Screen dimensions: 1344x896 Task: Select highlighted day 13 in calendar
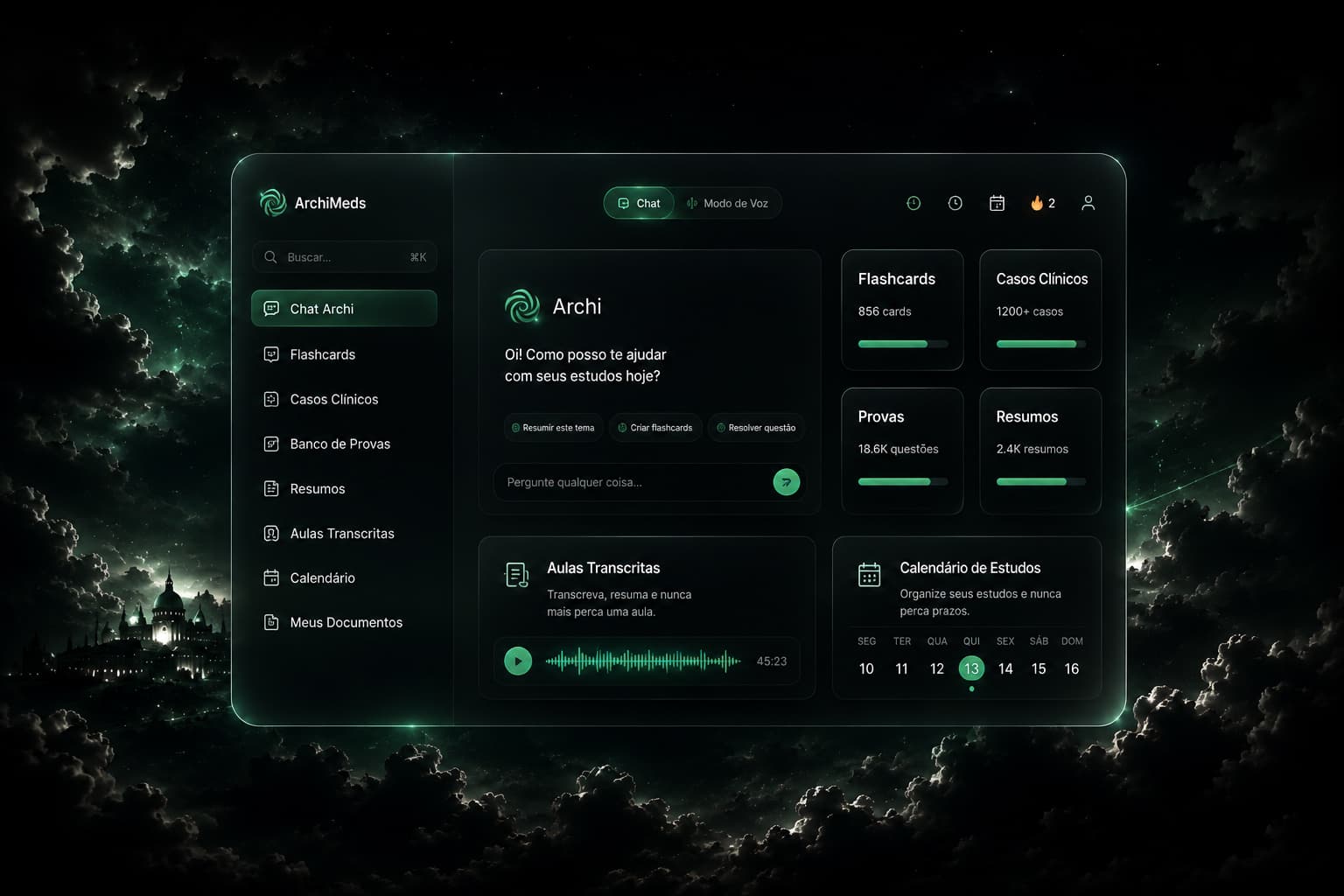[x=971, y=668]
